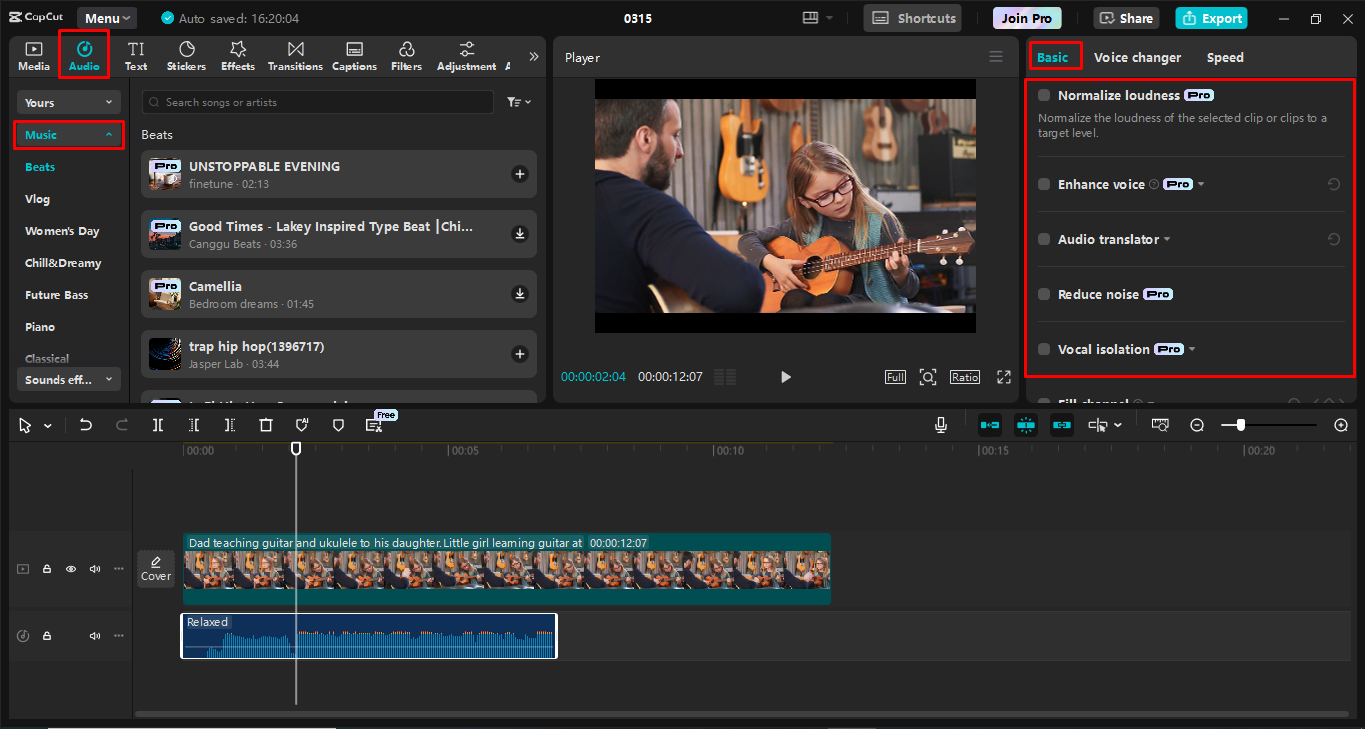
Task: Toggle Vocal isolation on
Action: (x=1043, y=349)
